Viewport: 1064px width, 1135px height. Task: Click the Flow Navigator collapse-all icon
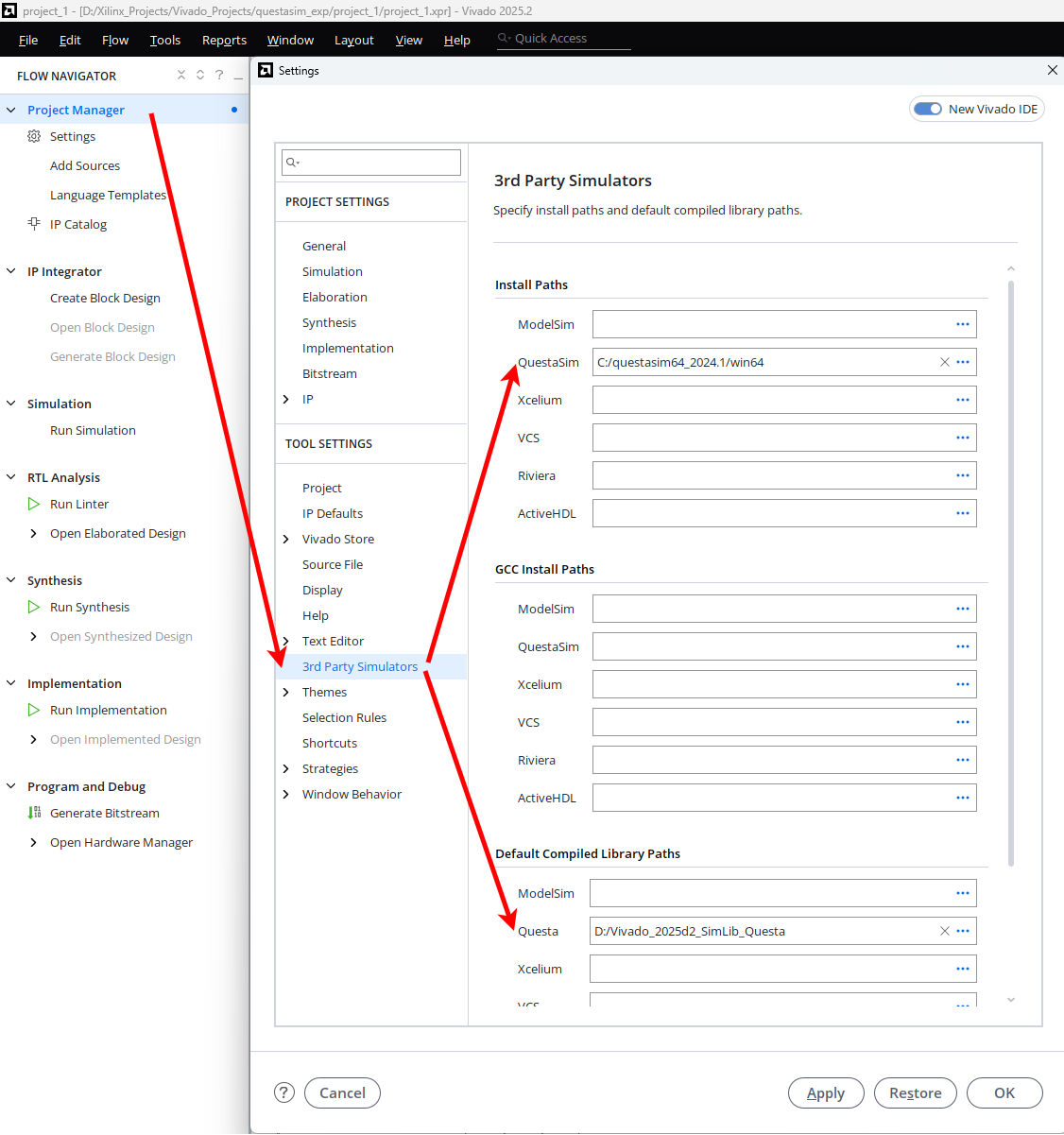coord(181,75)
